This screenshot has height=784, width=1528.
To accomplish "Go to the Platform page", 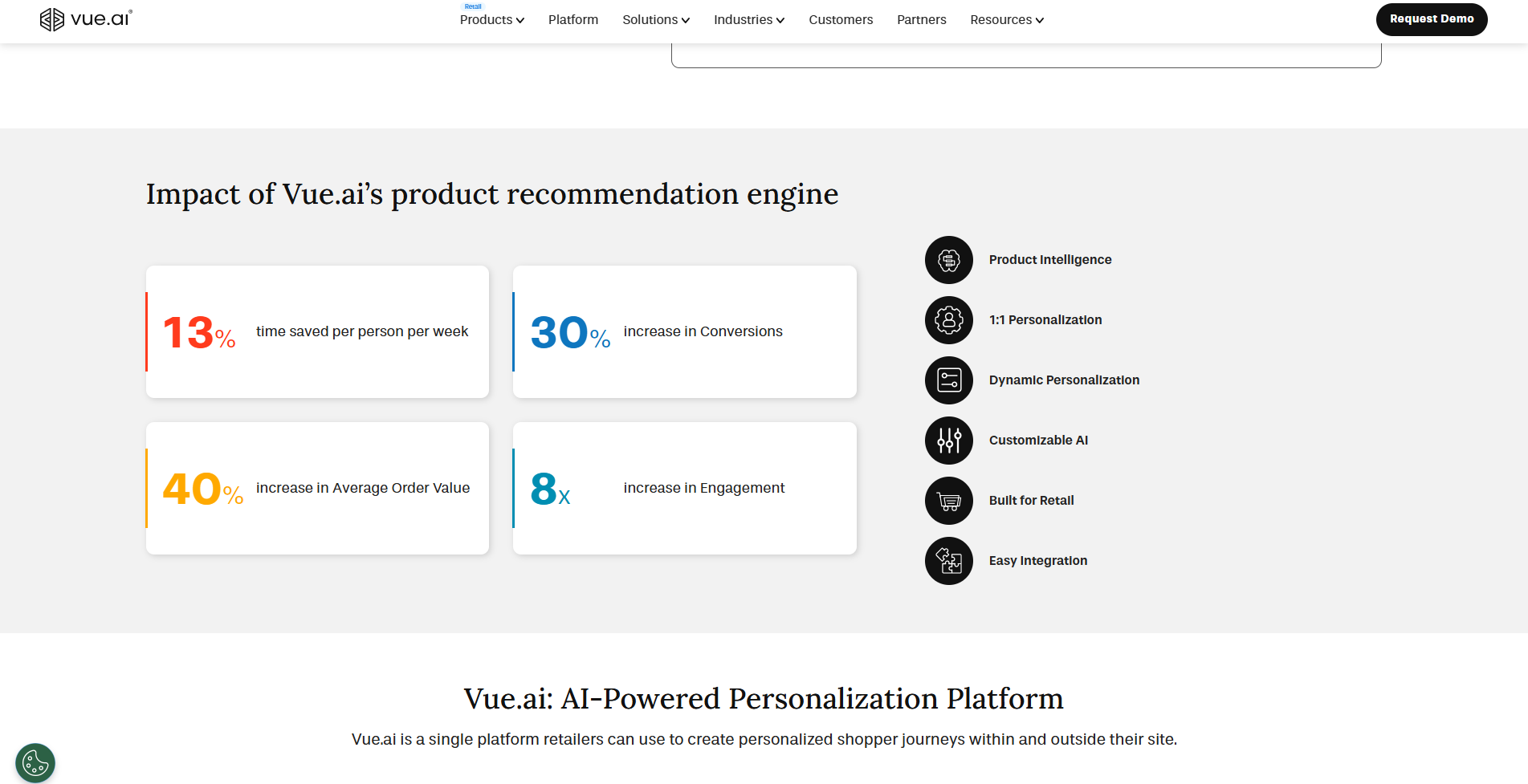I will [x=572, y=20].
